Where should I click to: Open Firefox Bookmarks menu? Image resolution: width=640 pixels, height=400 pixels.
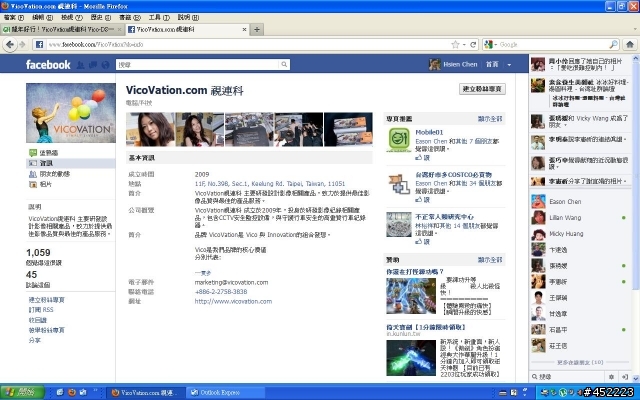point(130,18)
